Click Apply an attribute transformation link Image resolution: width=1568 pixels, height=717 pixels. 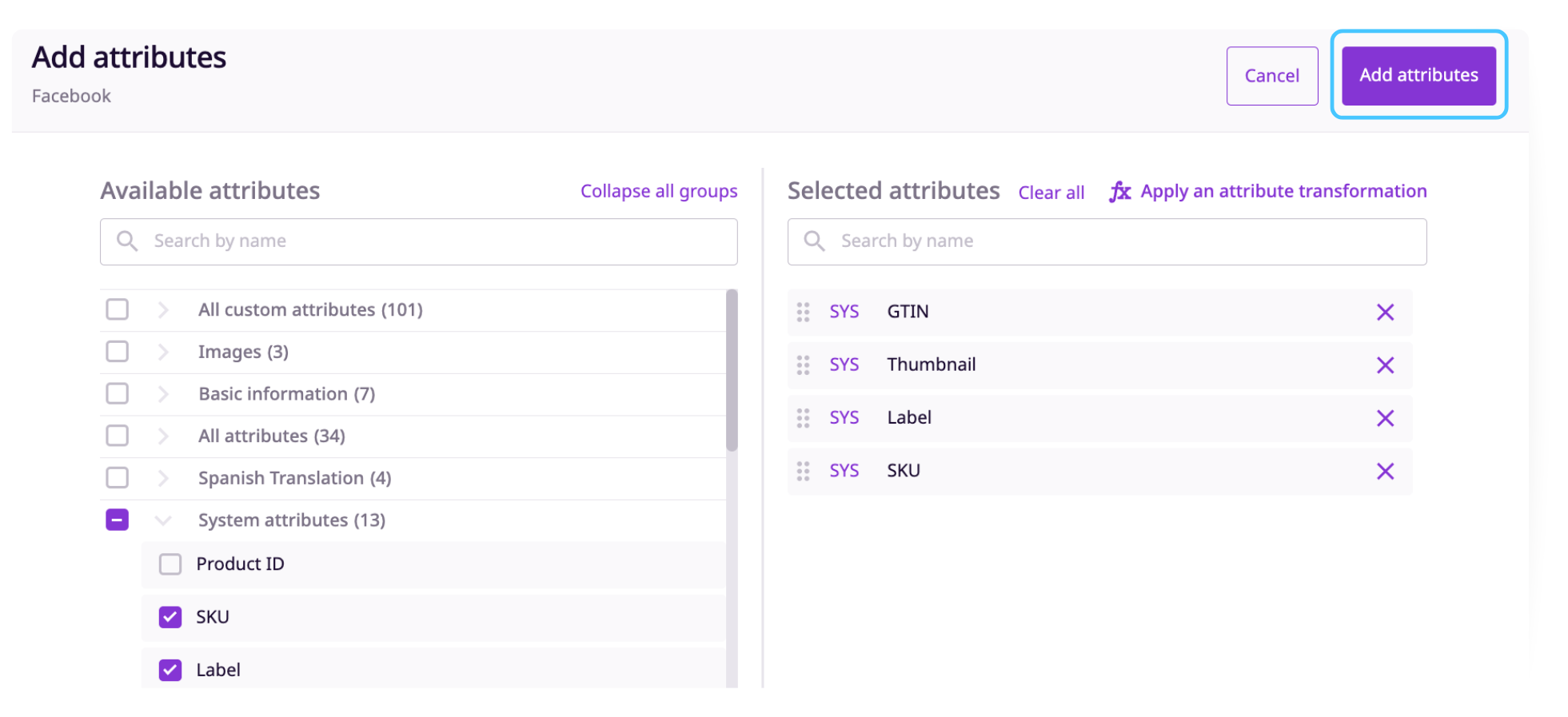coord(1283,192)
